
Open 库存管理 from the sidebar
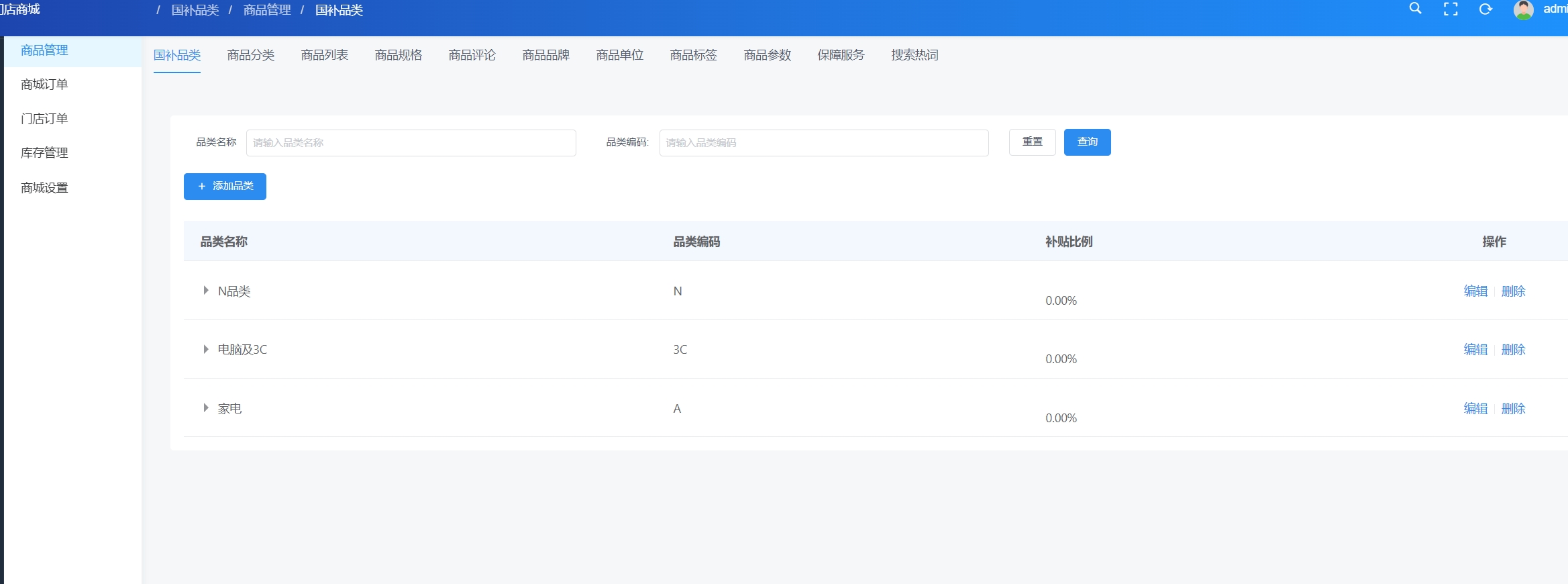(44, 153)
